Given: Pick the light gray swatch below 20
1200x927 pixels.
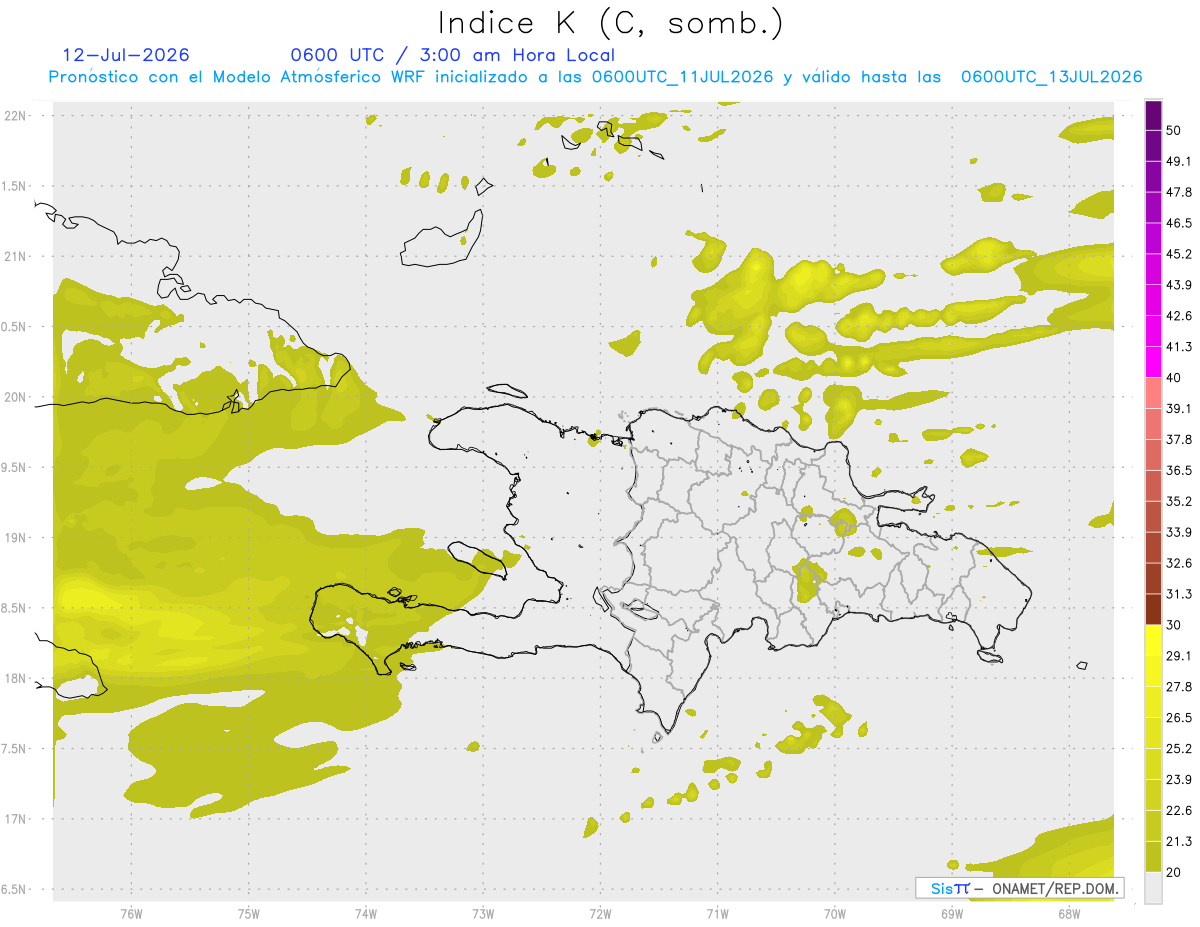Looking at the screenshot, I should [1153, 888].
